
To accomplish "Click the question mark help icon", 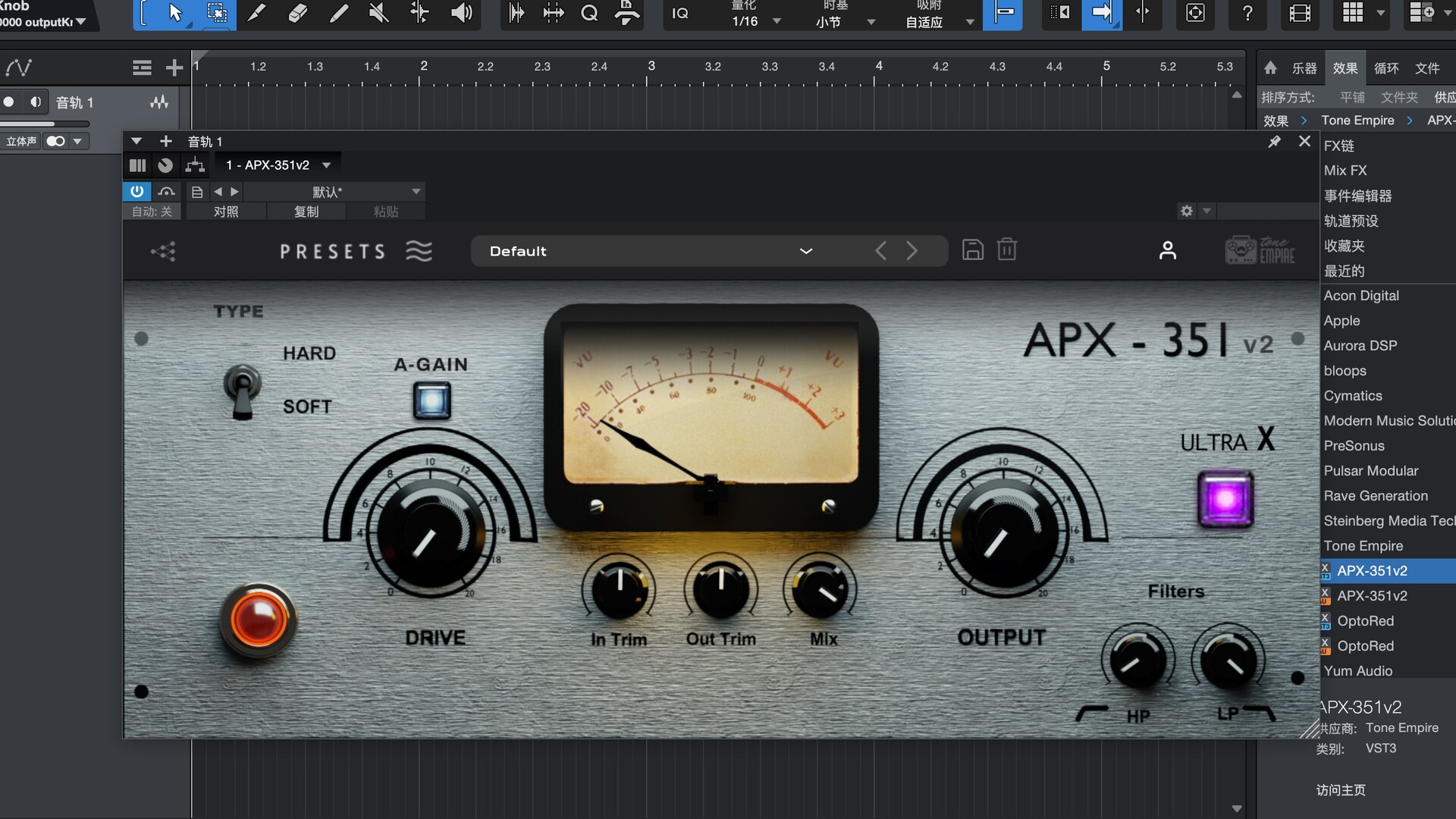I will (1247, 14).
